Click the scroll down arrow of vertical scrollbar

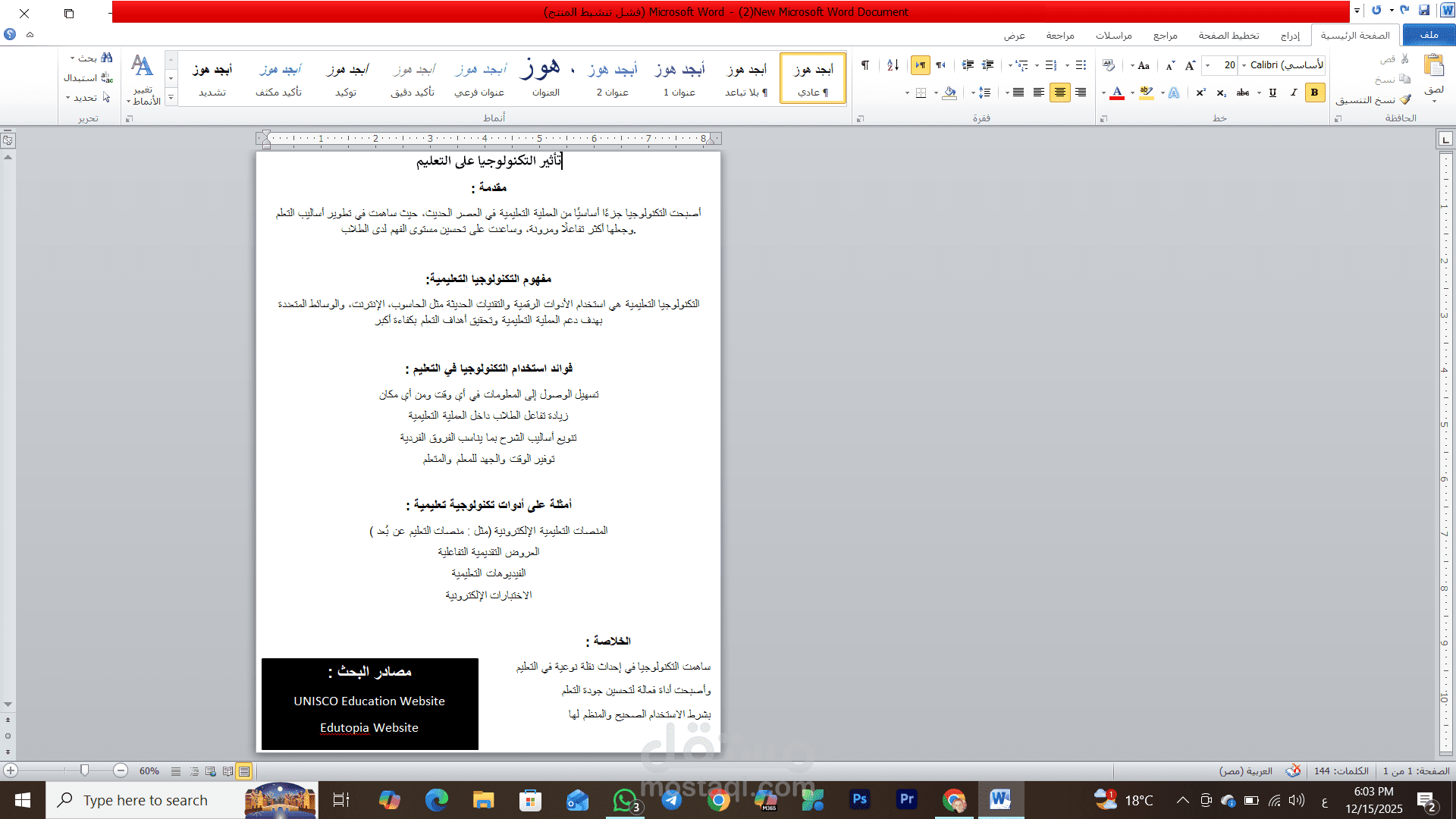point(8,704)
